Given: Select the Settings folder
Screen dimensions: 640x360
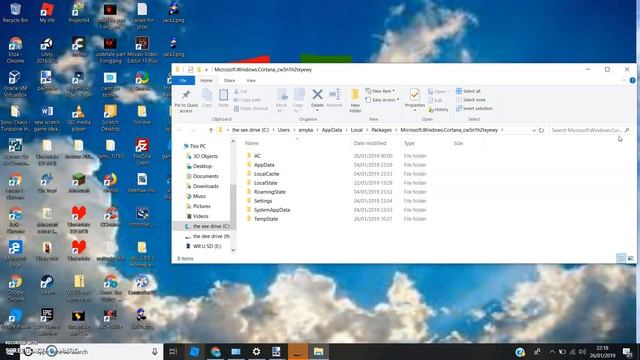Looking at the screenshot, I should point(263,201).
